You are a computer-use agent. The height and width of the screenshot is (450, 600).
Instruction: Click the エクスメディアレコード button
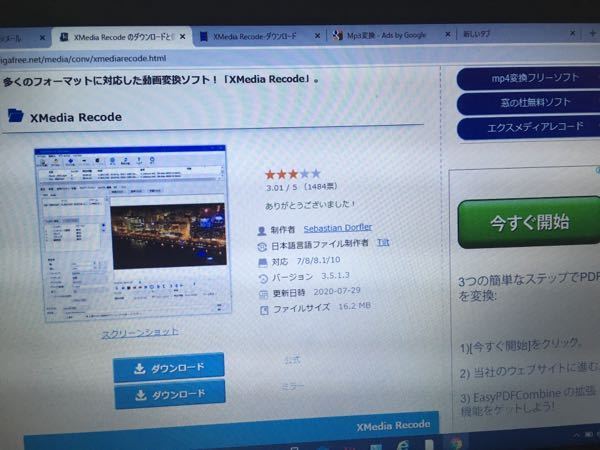[x=529, y=127]
